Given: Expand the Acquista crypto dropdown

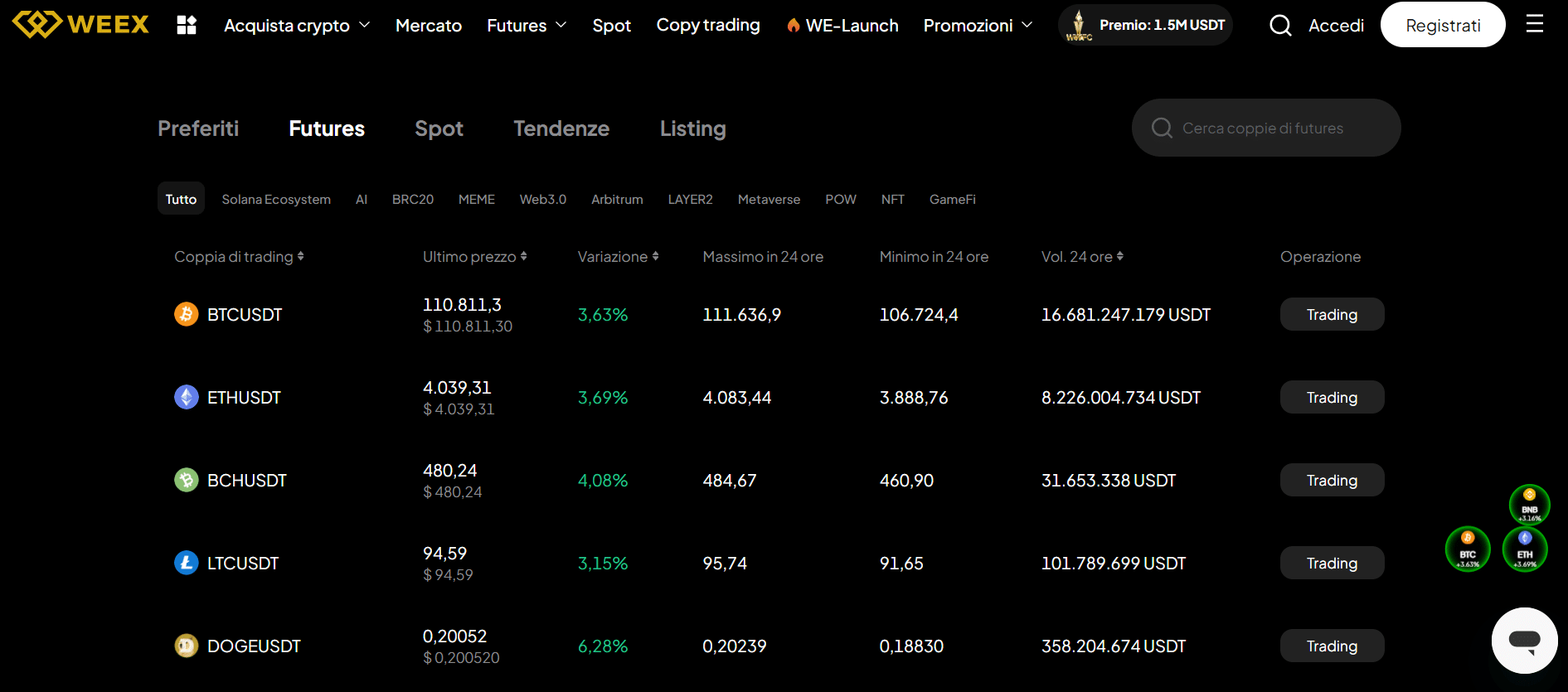Looking at the screenshot, I should pos(297,26).
